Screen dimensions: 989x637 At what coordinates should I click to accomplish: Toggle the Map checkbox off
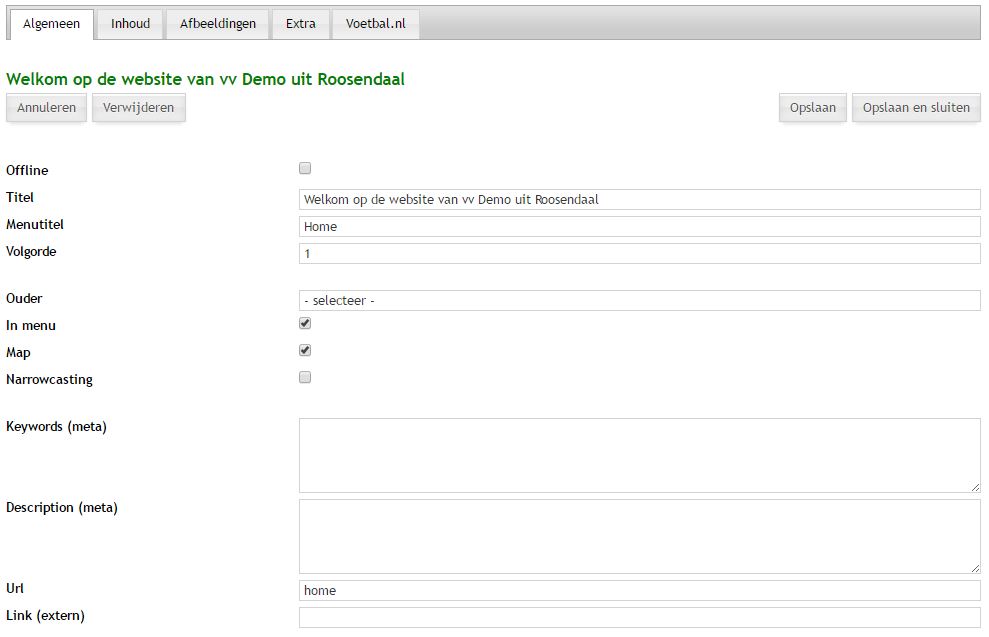pos(305,350)
